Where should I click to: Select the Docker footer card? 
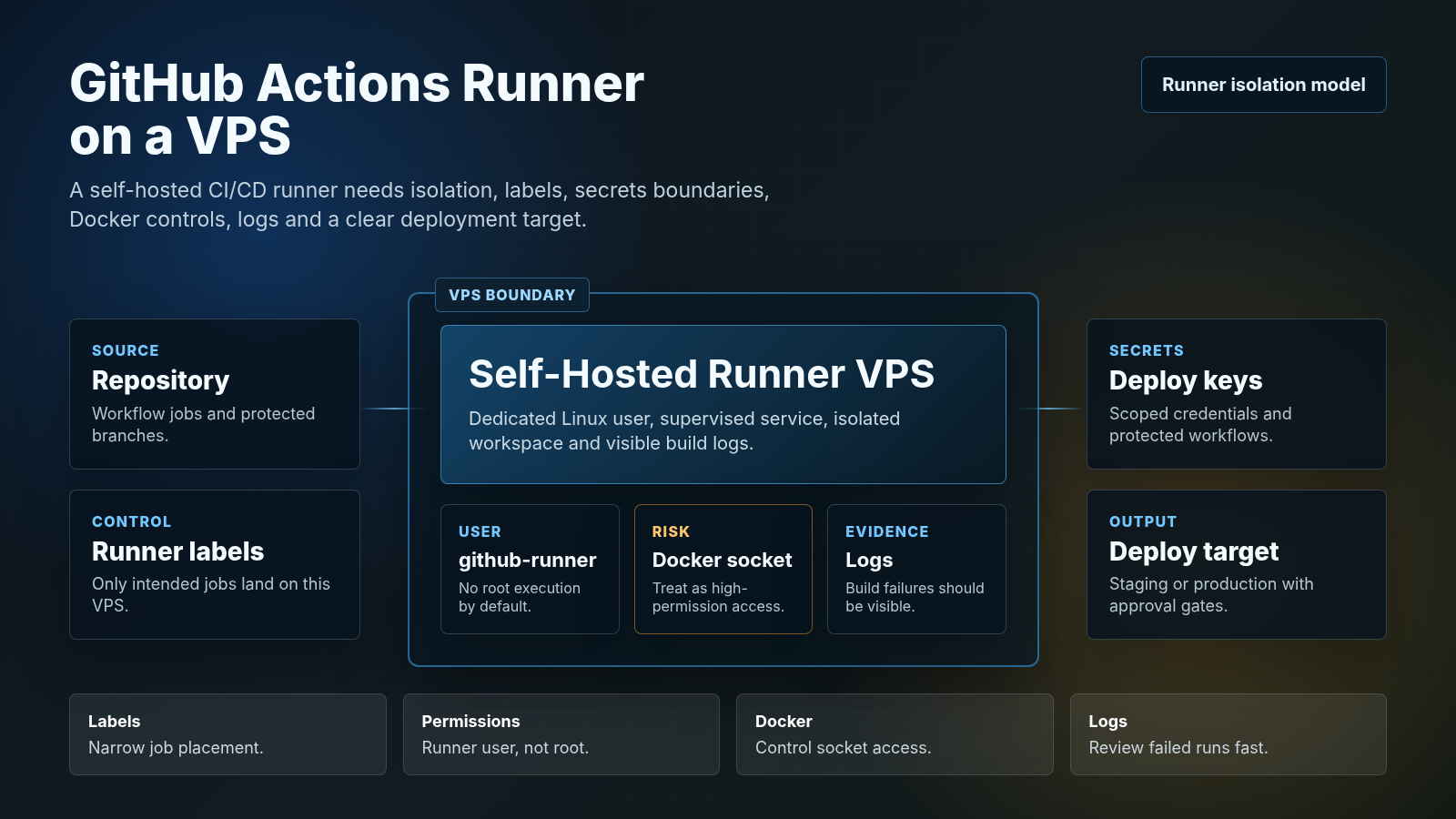pyautogui.click(x=895, y=734)
